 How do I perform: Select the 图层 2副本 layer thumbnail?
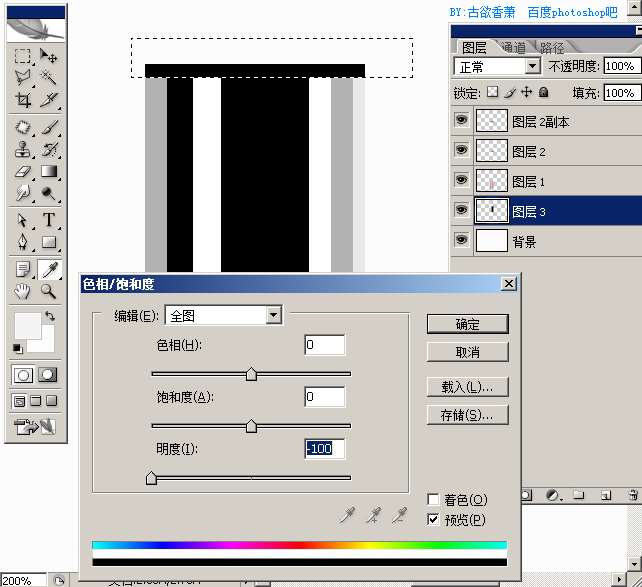492,121
